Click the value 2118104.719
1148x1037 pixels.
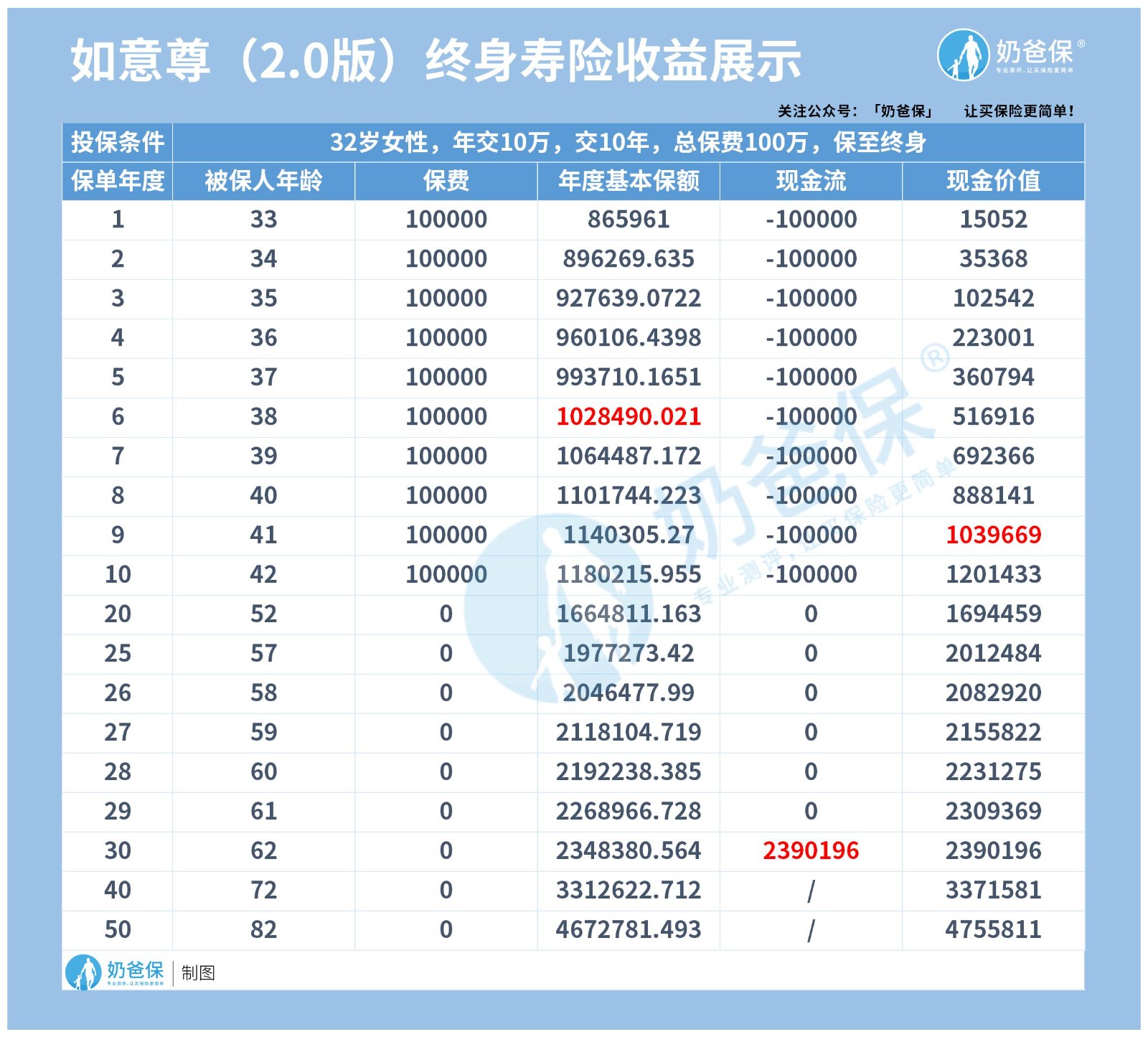coord(629,733)
